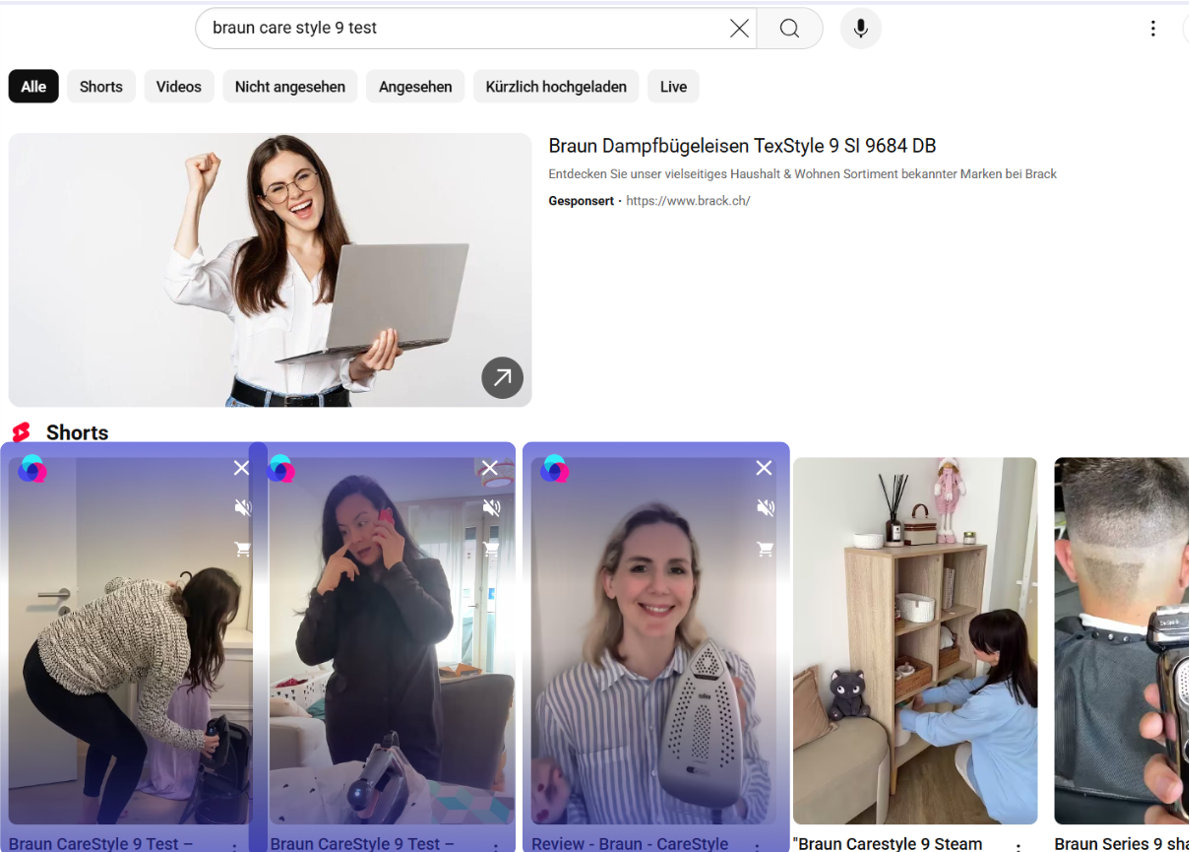Open options menu for Review - Braun - CareStyle short
The height and width of the screenshot is (852, 1190).
tap(757, 846)
